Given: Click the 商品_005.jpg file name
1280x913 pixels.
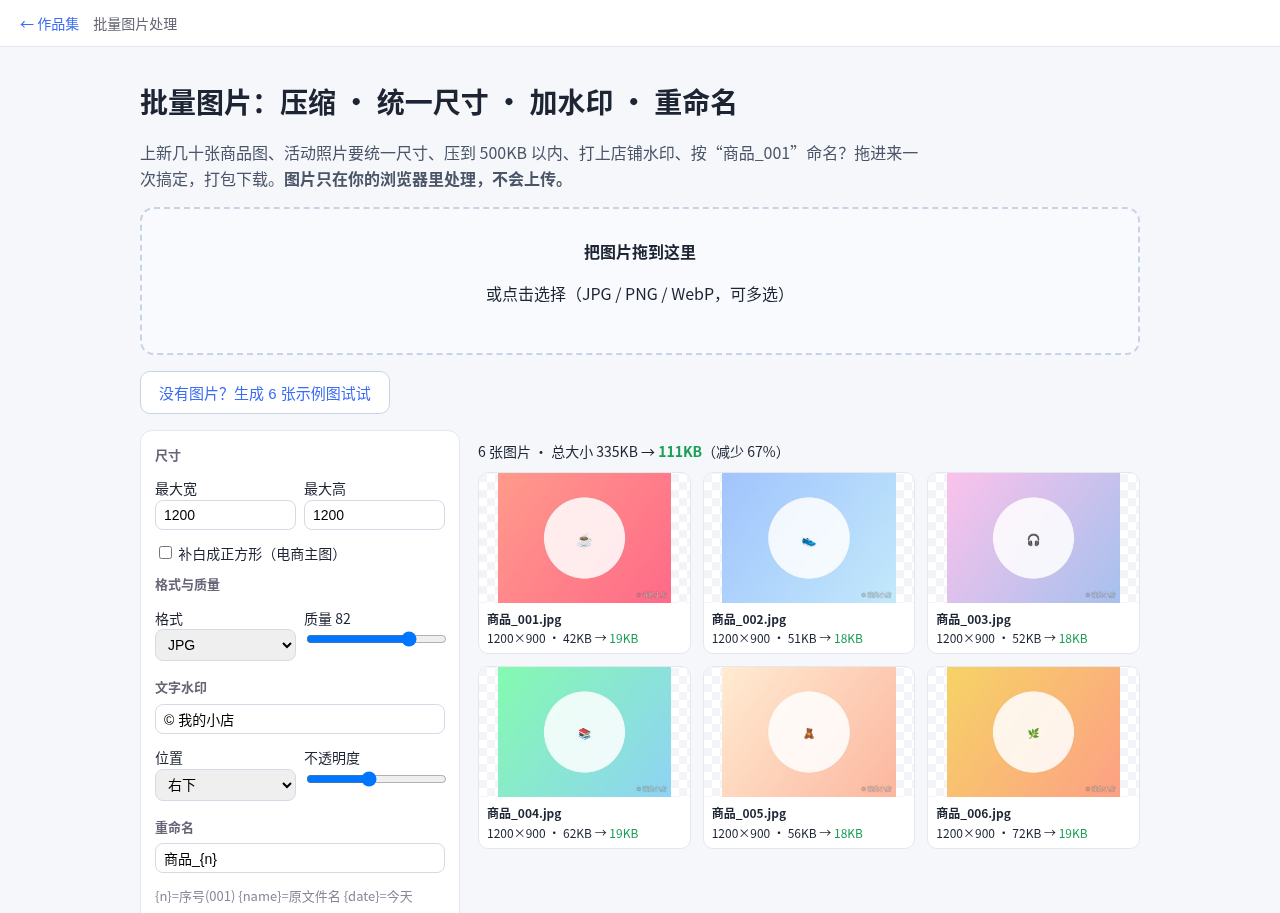Looking at the screenshot, I should pyautogui.click(x=749, y=813).
